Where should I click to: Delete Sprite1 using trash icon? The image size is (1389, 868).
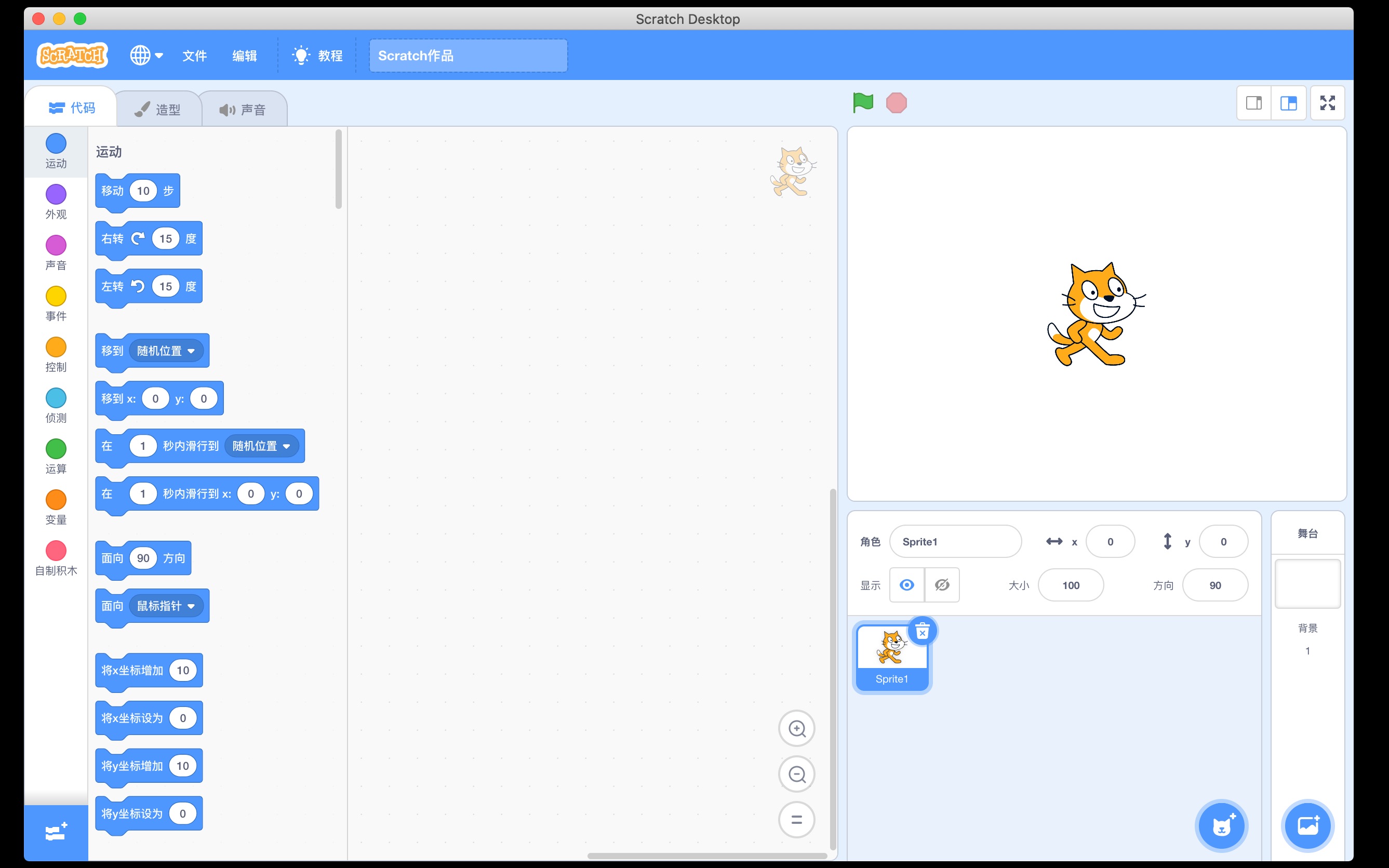(922, 632)
